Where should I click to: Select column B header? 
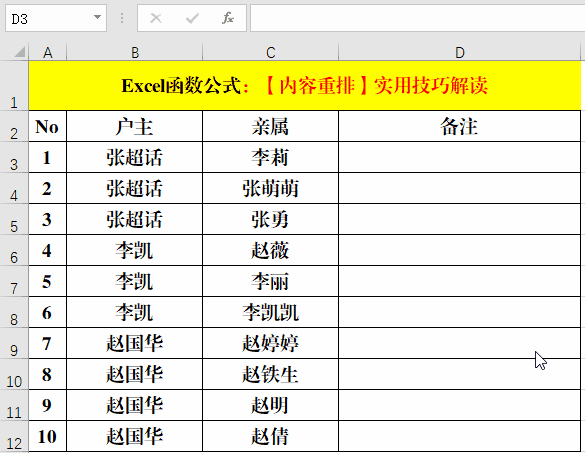[x=135, y=52]
